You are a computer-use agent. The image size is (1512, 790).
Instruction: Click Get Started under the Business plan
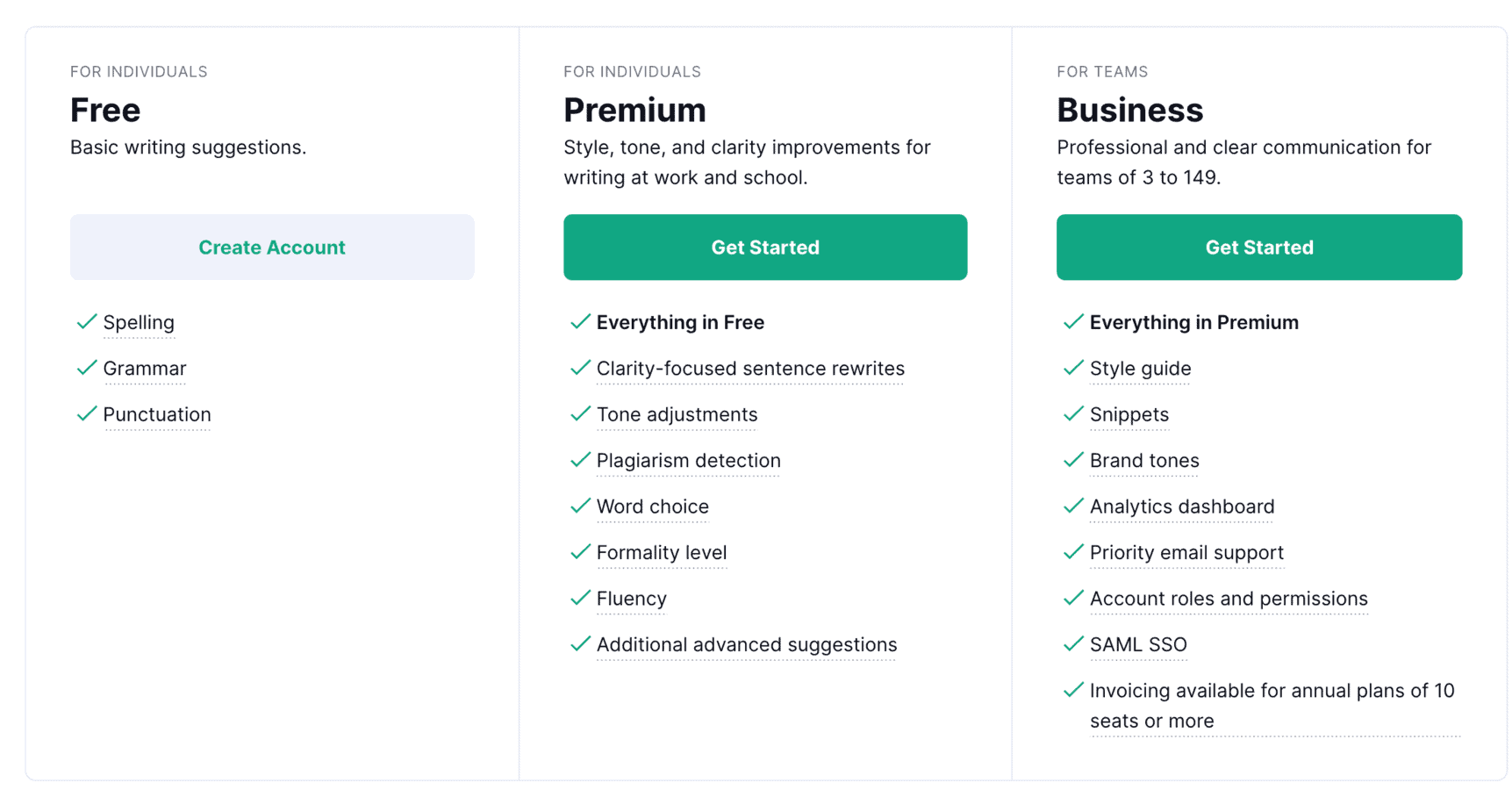1258,247
